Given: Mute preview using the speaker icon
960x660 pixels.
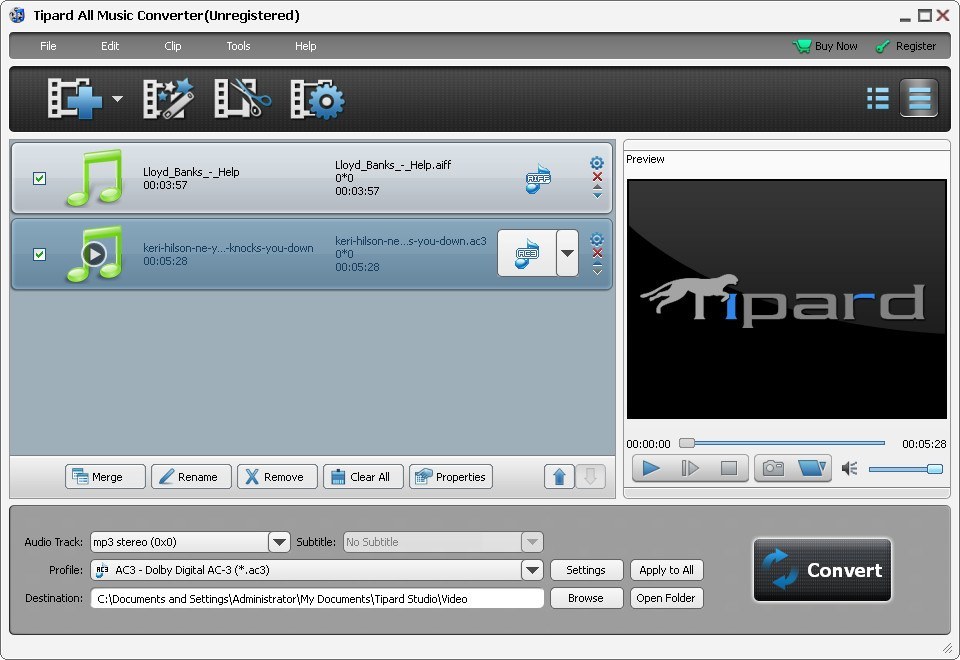Looking at the screenshot, I should point(850,468).
